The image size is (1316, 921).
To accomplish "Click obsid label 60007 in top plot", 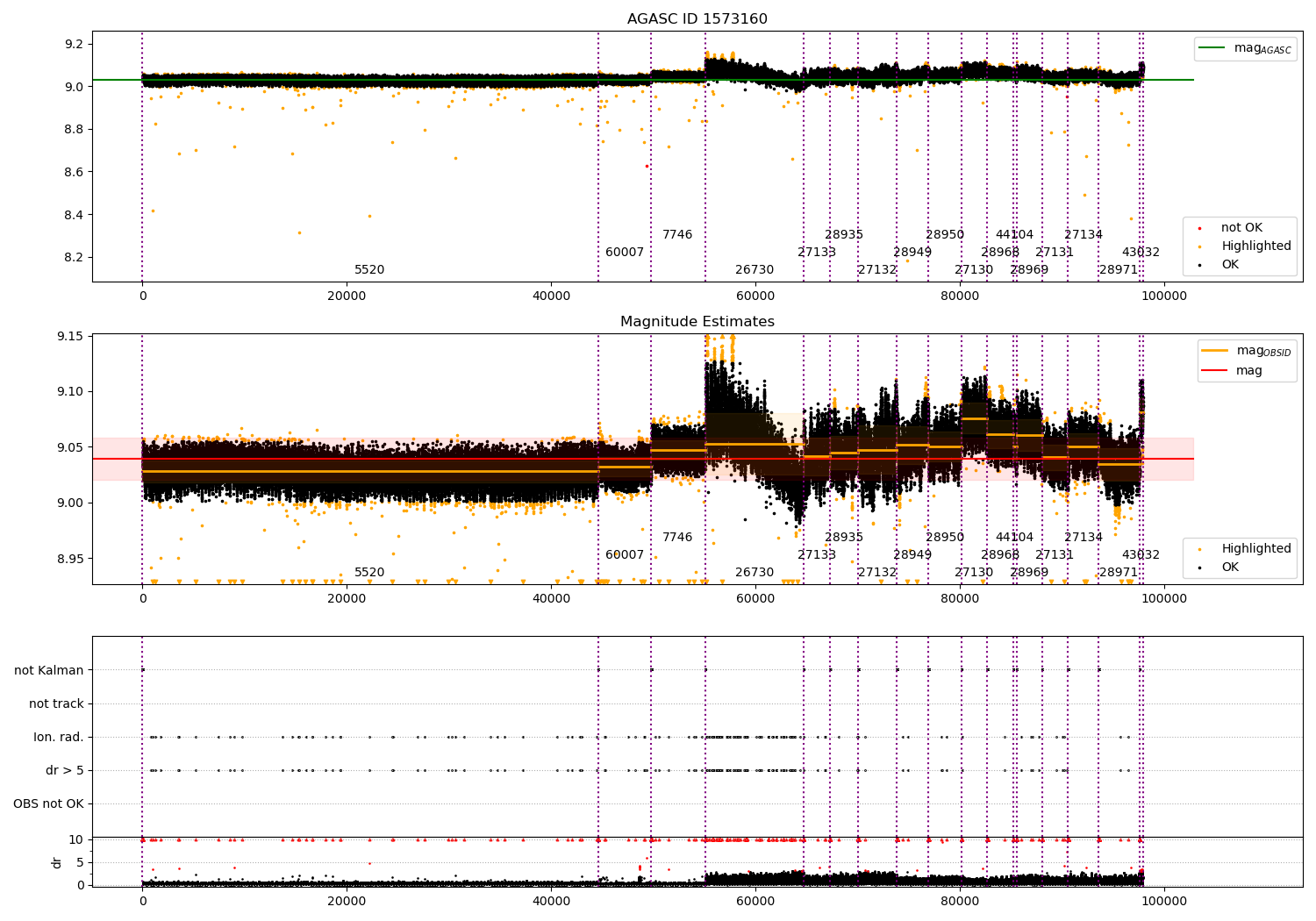I will tap(625, 253).
